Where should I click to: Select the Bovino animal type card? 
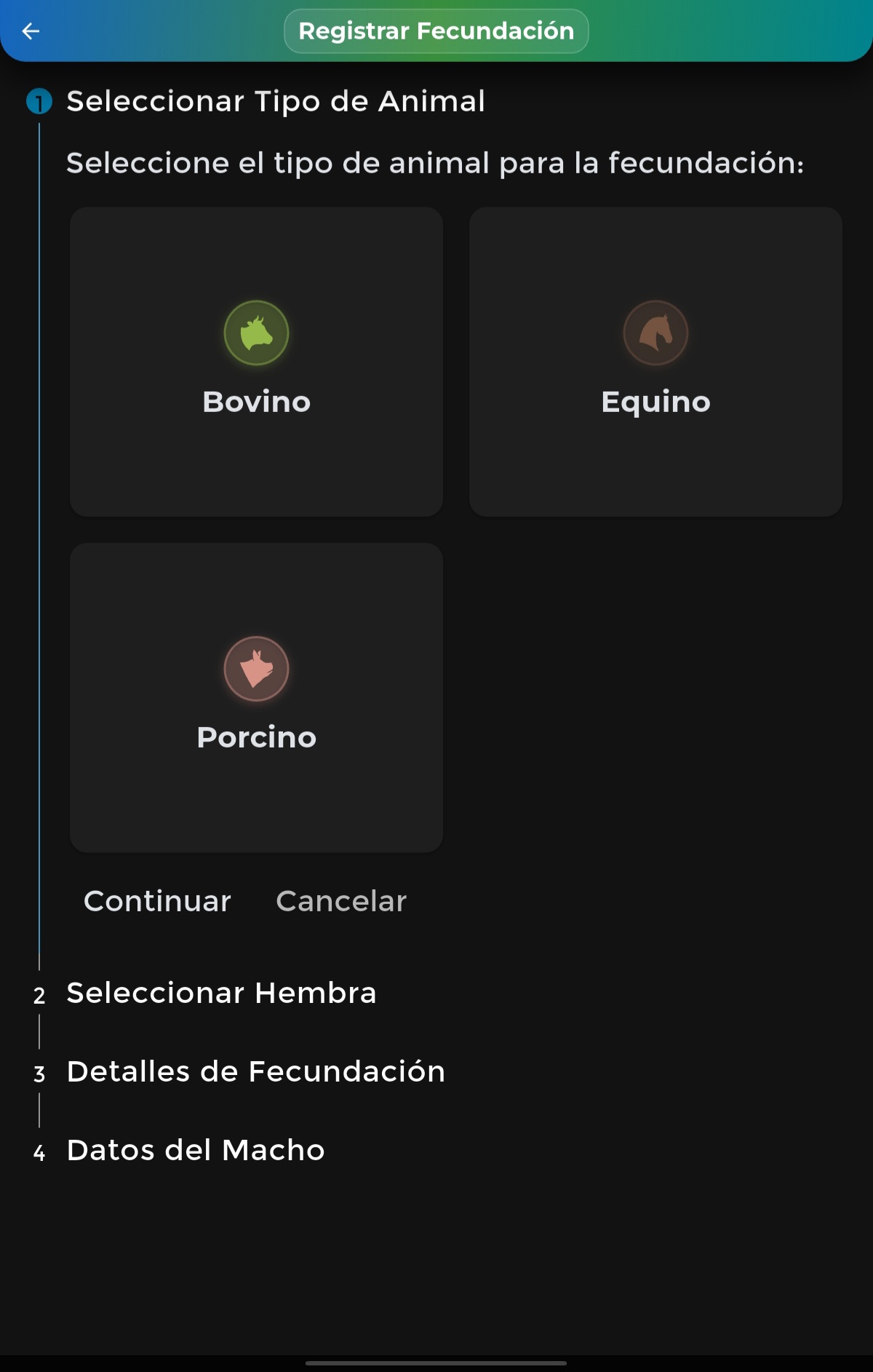[x=257, y=360]
